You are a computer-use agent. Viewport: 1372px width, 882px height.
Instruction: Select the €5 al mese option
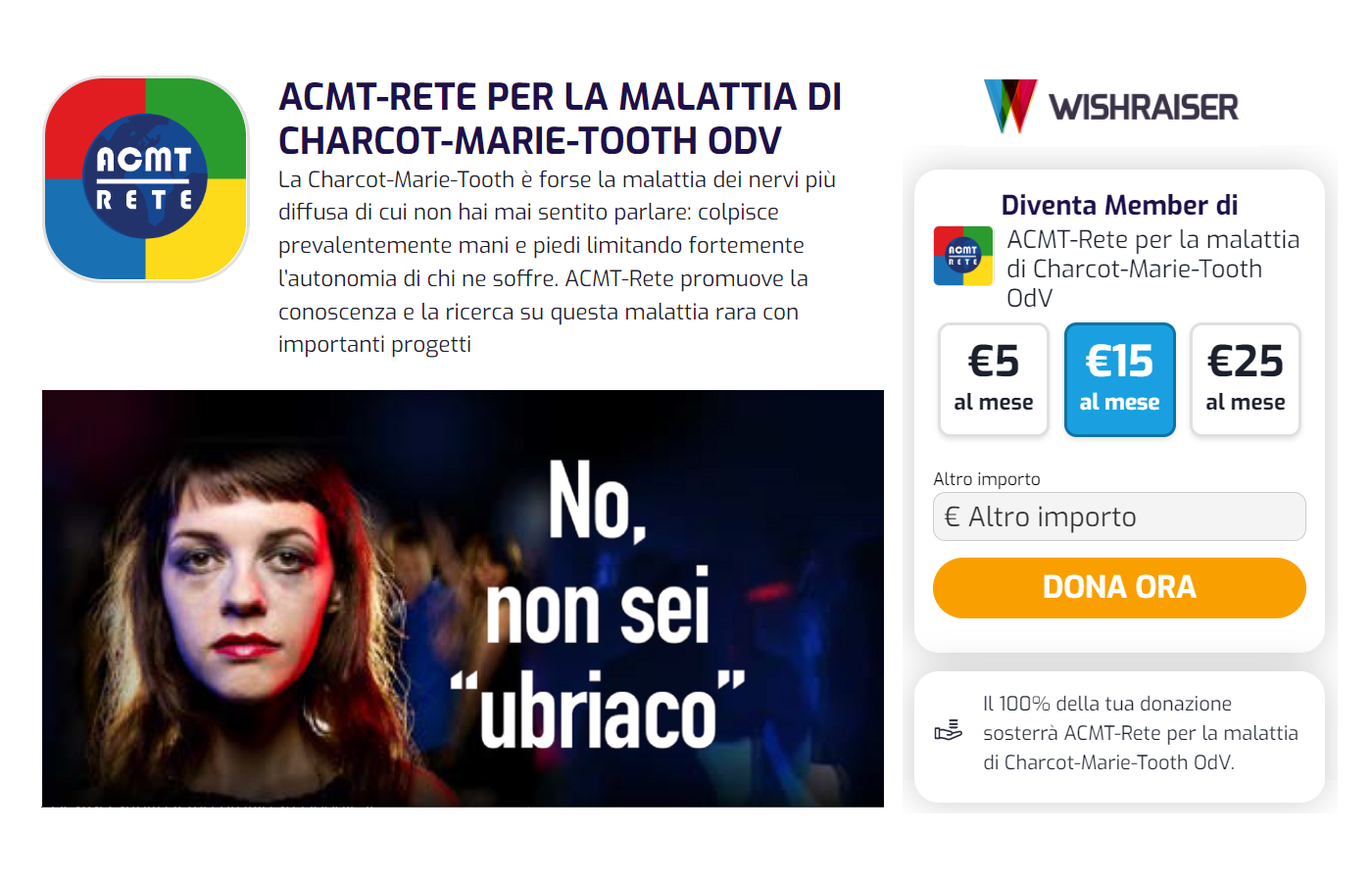(x=994, y=379)
